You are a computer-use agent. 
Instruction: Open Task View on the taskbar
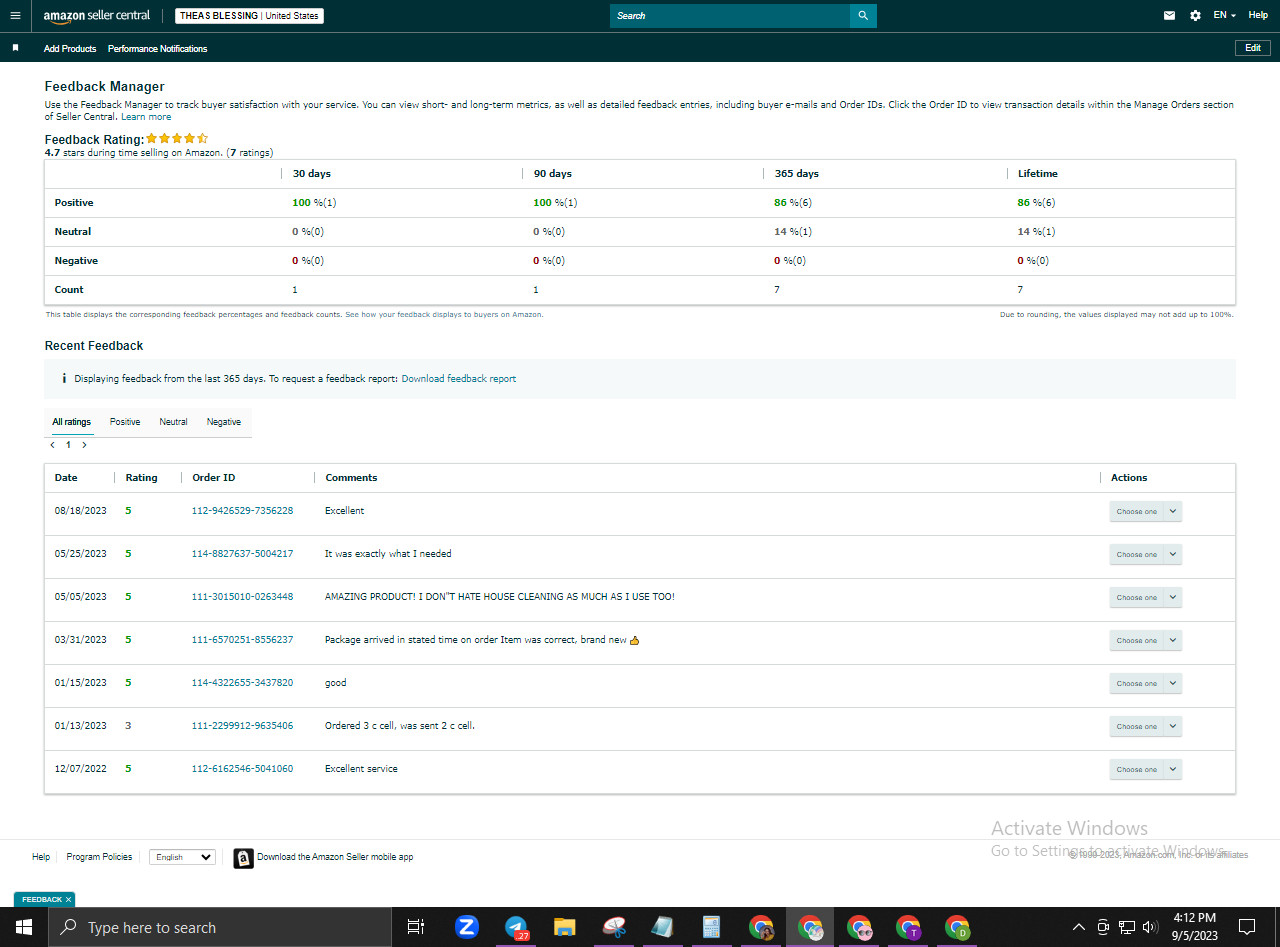click(416, 927)
